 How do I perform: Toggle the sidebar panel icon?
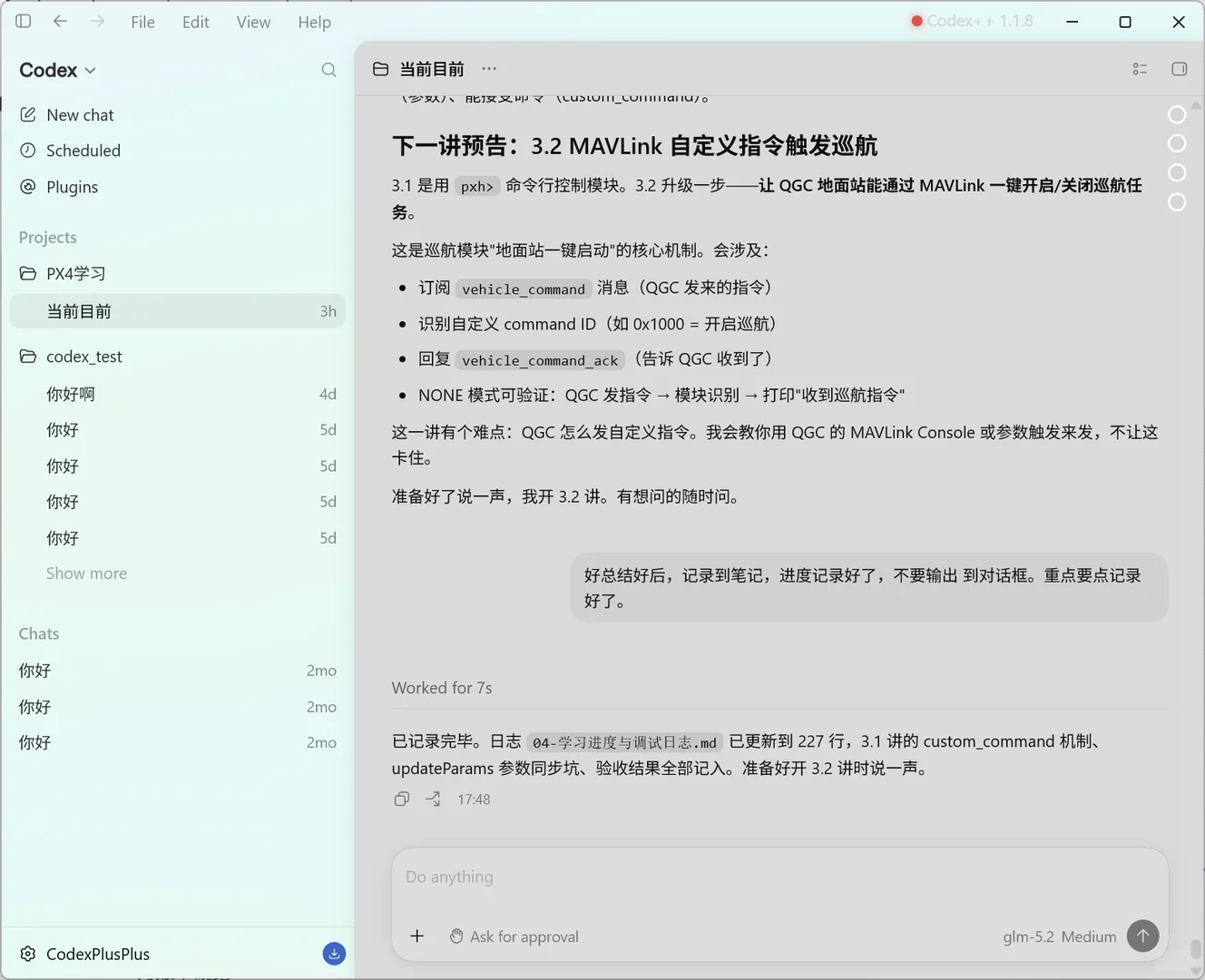point(24,21)
